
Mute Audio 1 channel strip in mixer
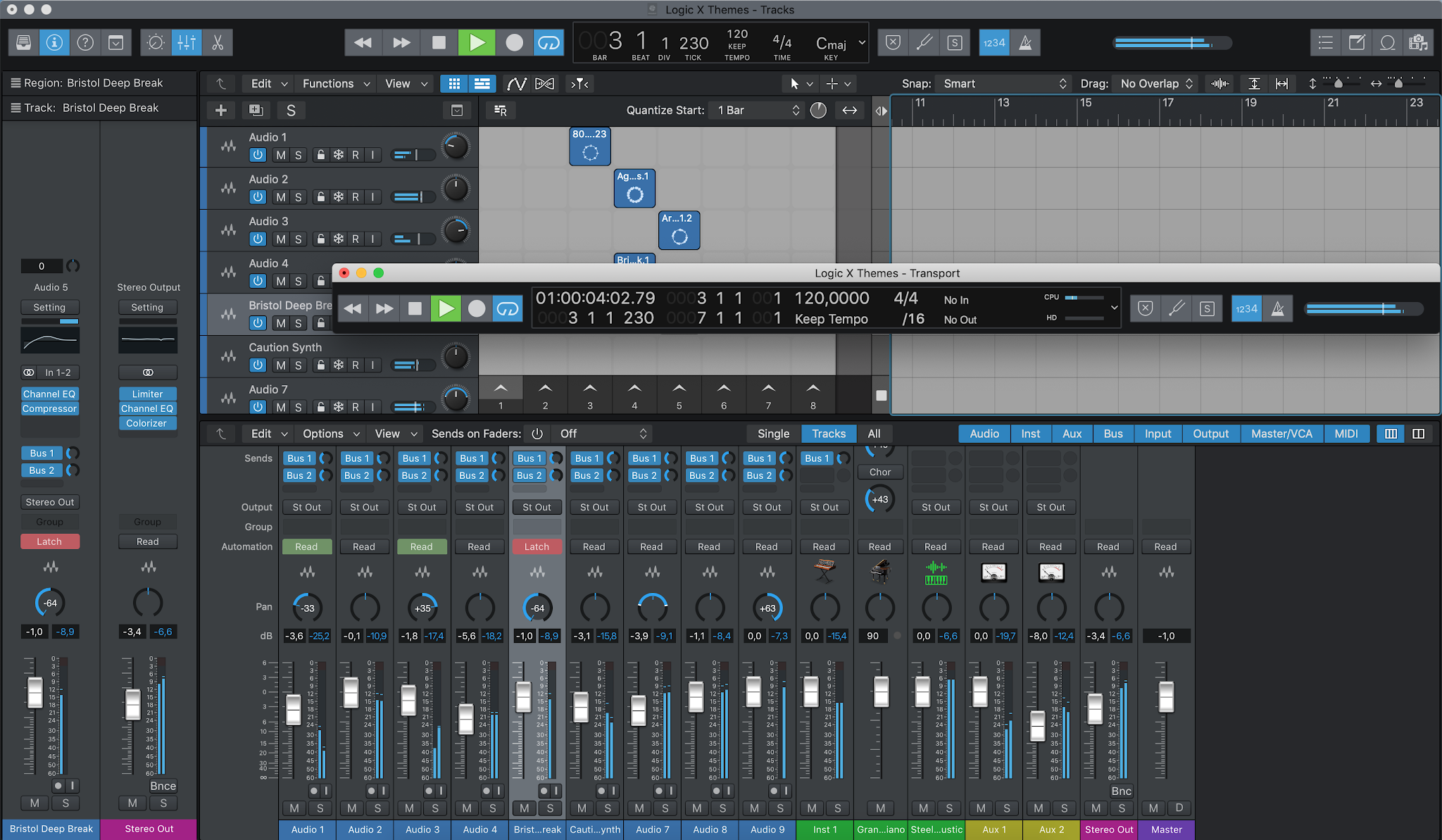click(x=294, y=808)
